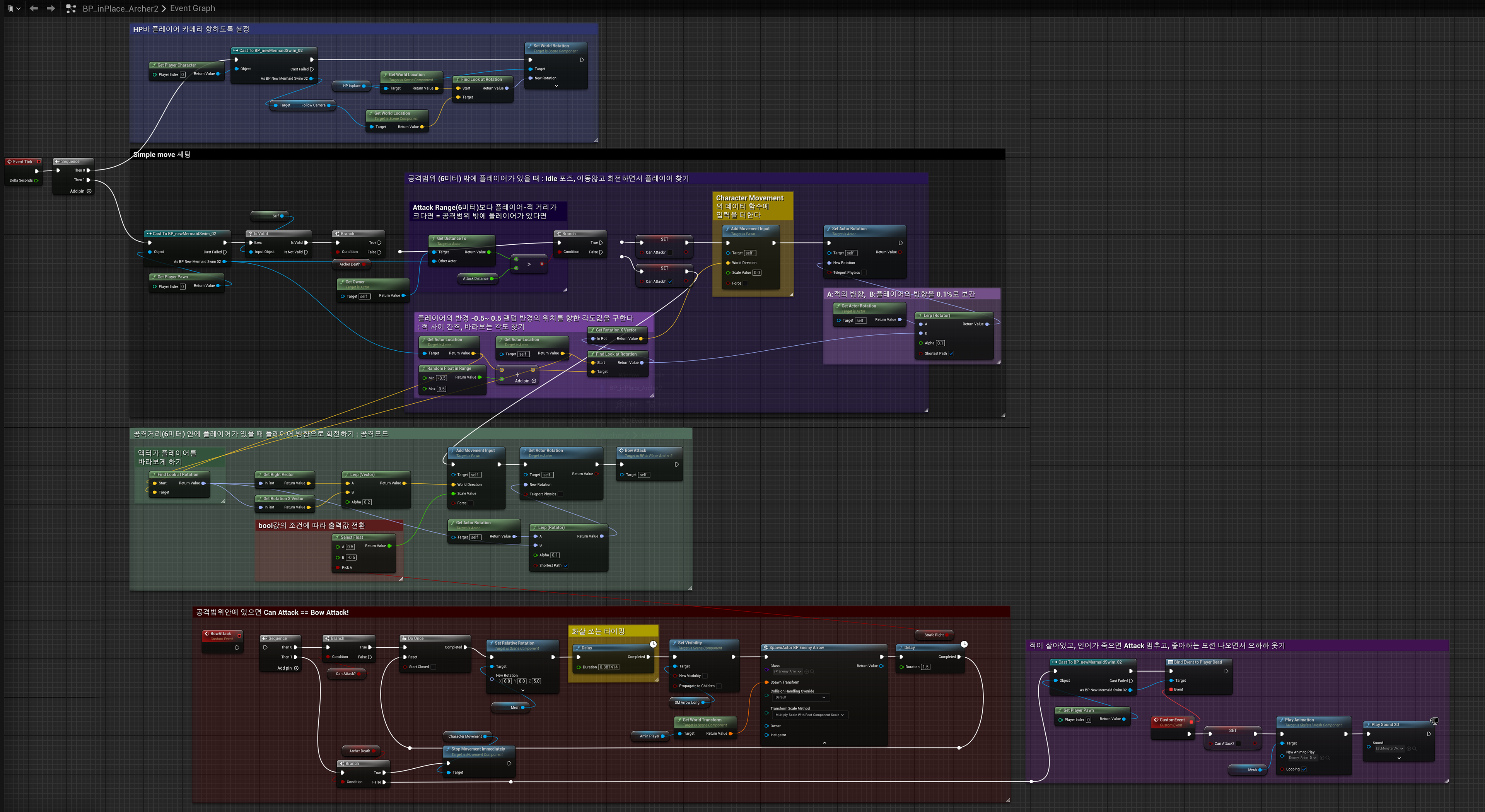Click the Instigator pin on SpawnActor node
Viewport: 1485px width, 812px height.
pos(767,735)
